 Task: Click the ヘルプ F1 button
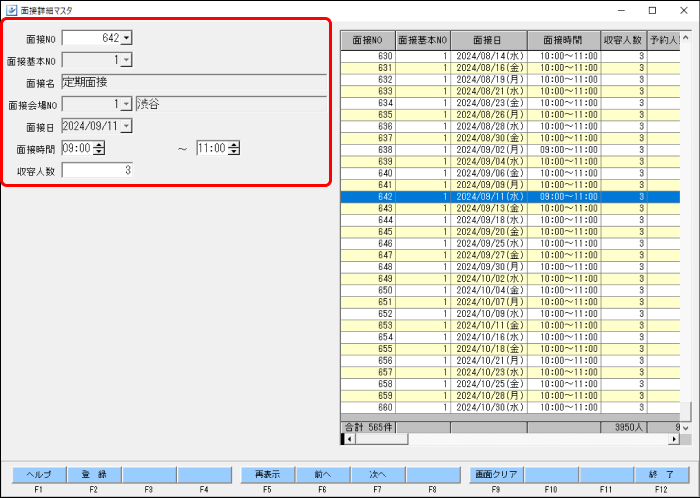(39, 475)
